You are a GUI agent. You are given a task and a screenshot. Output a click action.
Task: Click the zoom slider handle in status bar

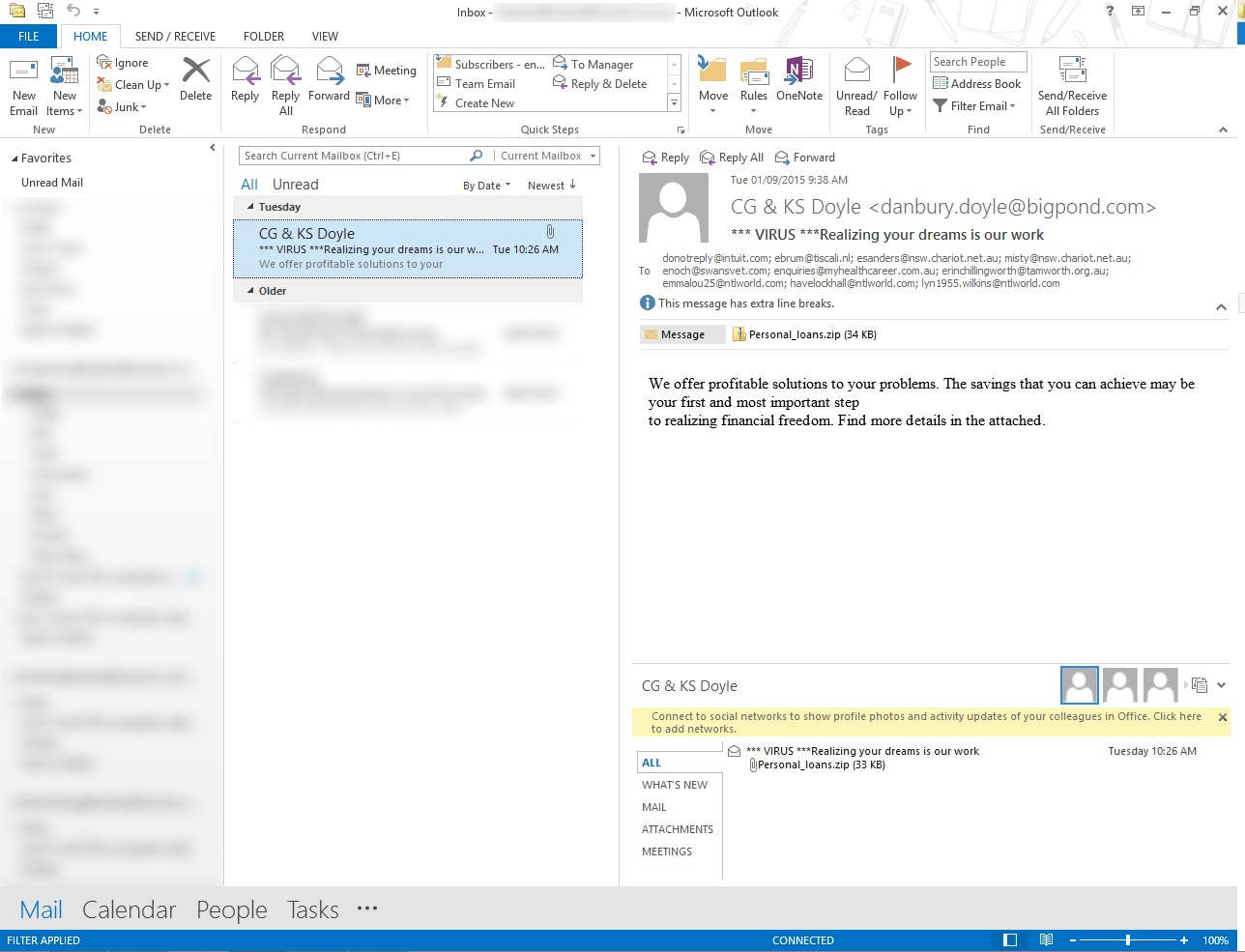[x=1127, y=940]
